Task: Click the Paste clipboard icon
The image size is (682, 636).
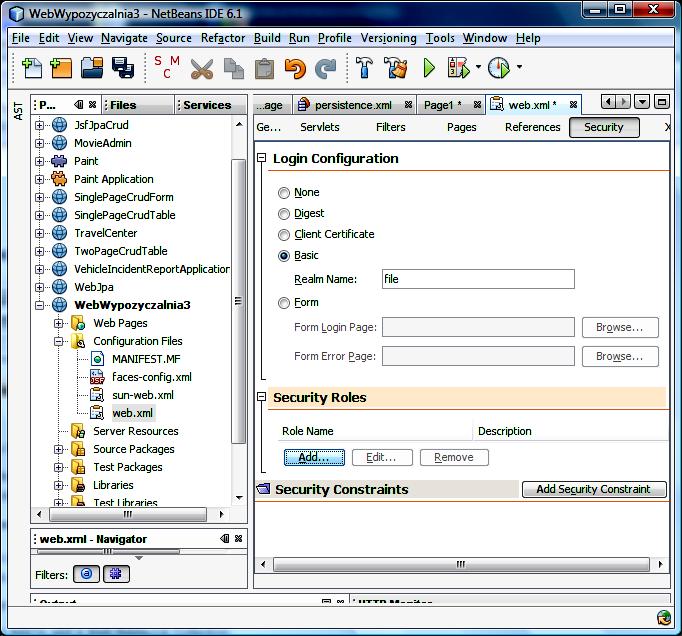Action: click(x=264, y=69)
